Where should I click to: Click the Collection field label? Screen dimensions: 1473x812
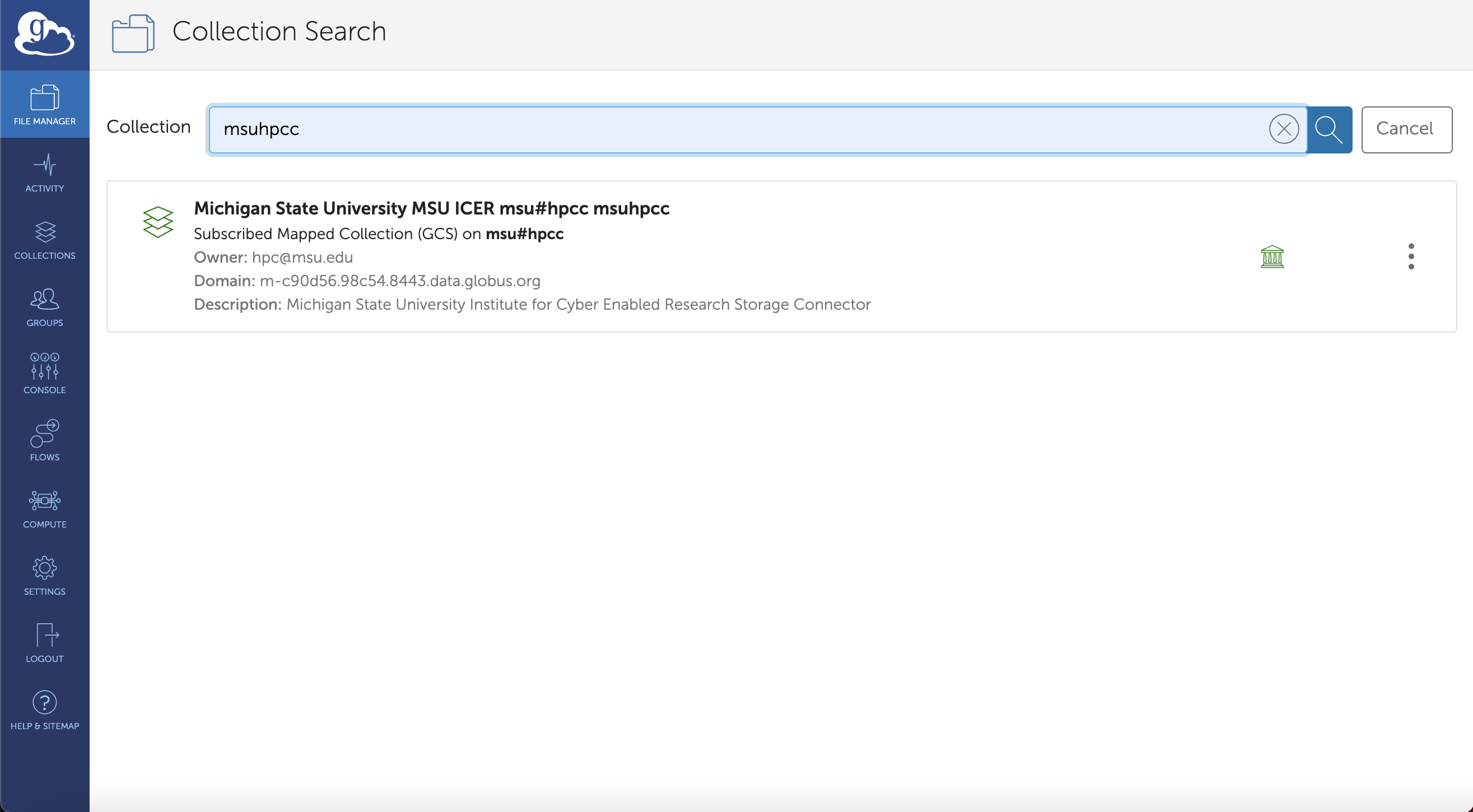click(x=148, y=127)
